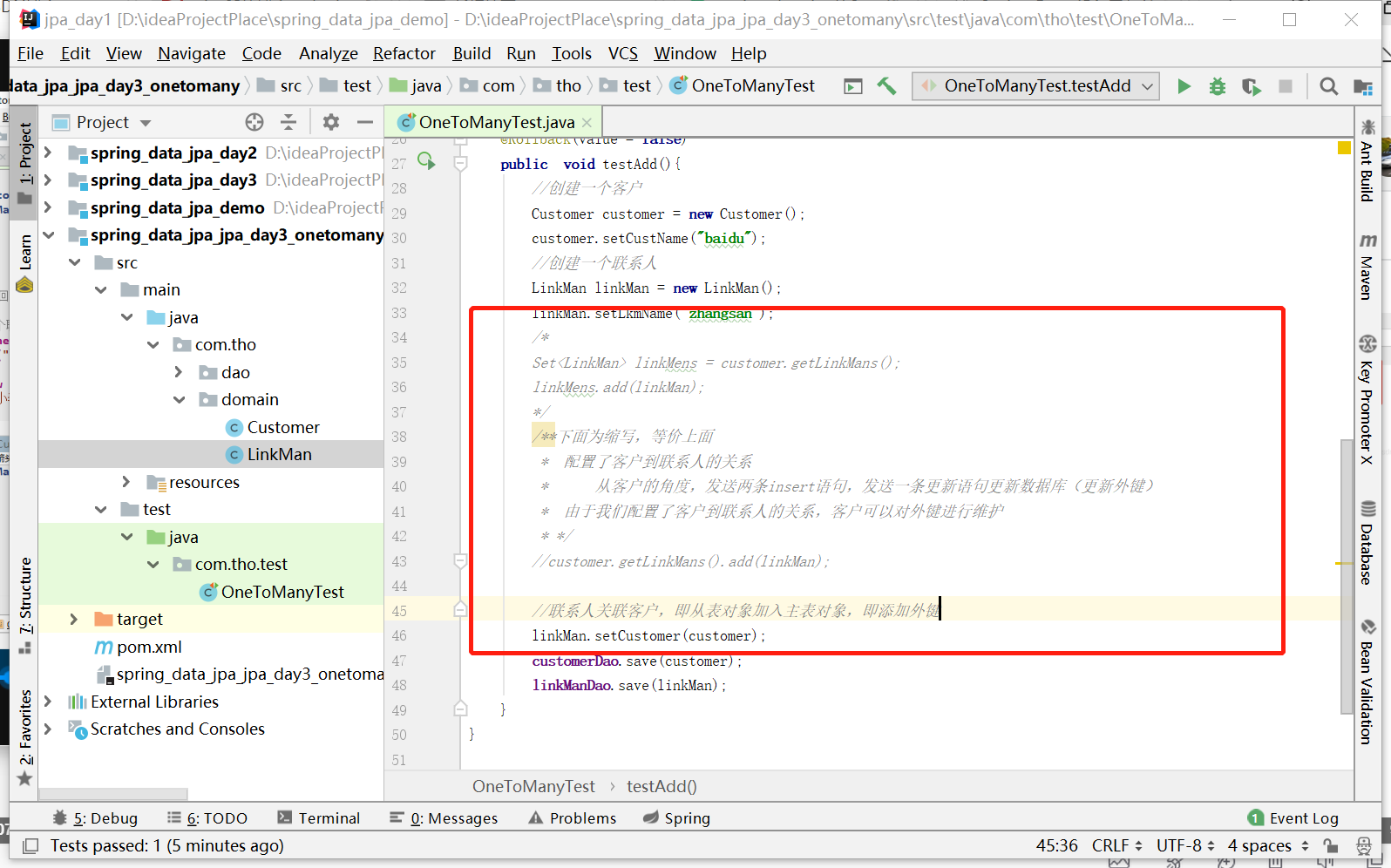Open the Navigate menu
This screenshot has width=1391, height=868.
pyautogui.click(x=192, y=54)
